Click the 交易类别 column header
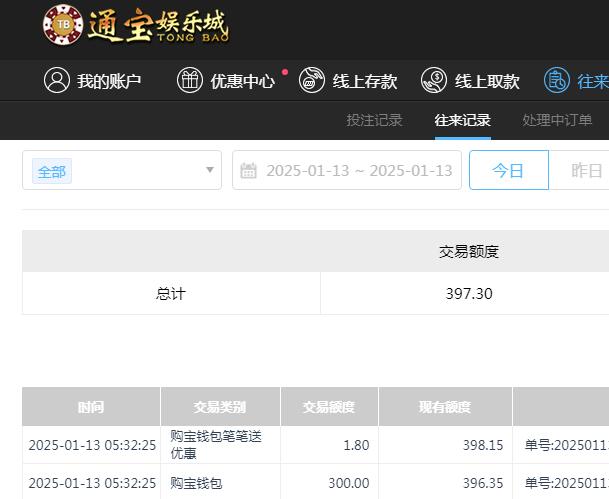This screenshot has height=499, width=609. tap(220, 407)
